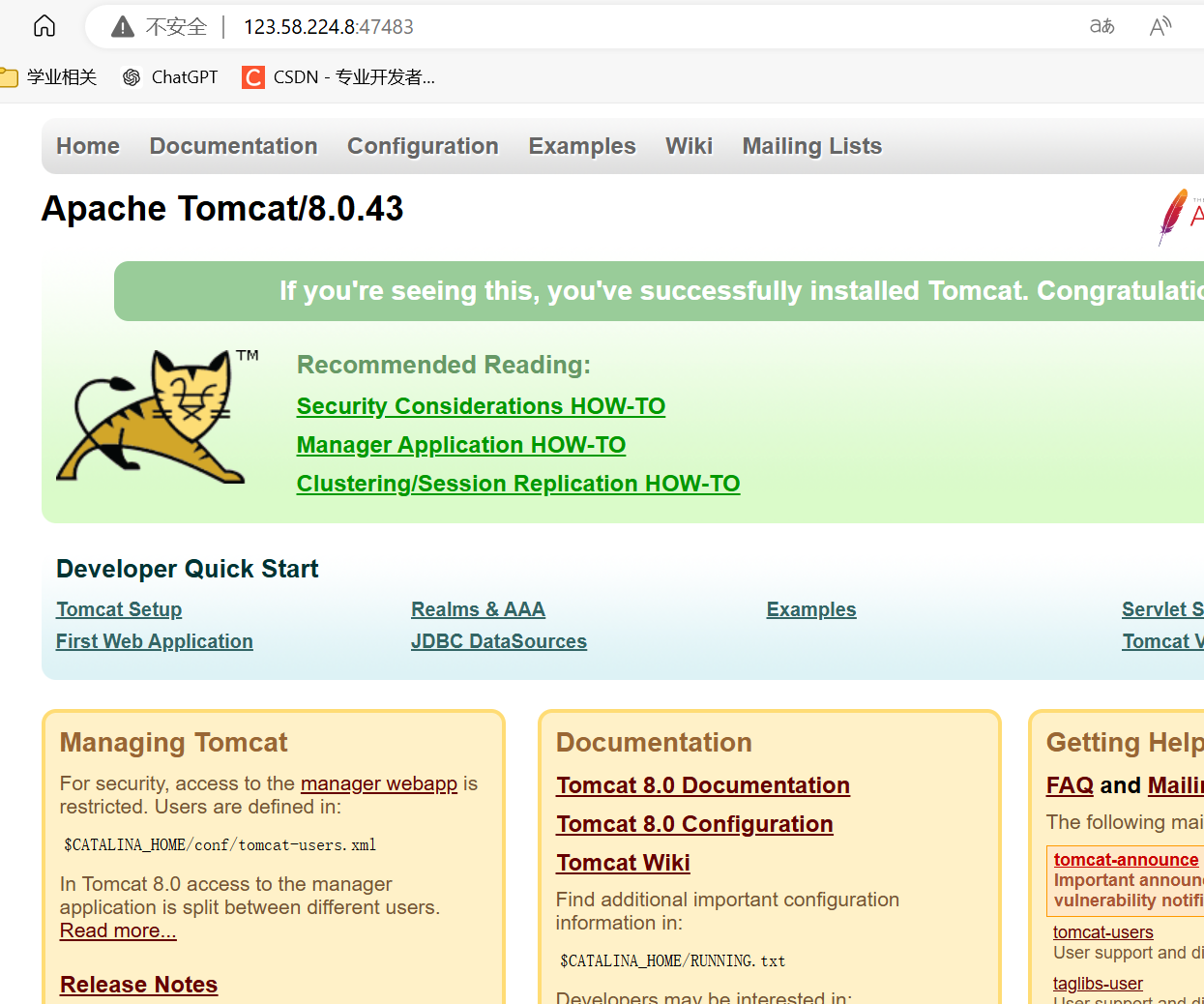Click the Apache Tomcat/8.0.43 heading
The width and height of the screenshot is (1204, 1004).
point(222,209)
